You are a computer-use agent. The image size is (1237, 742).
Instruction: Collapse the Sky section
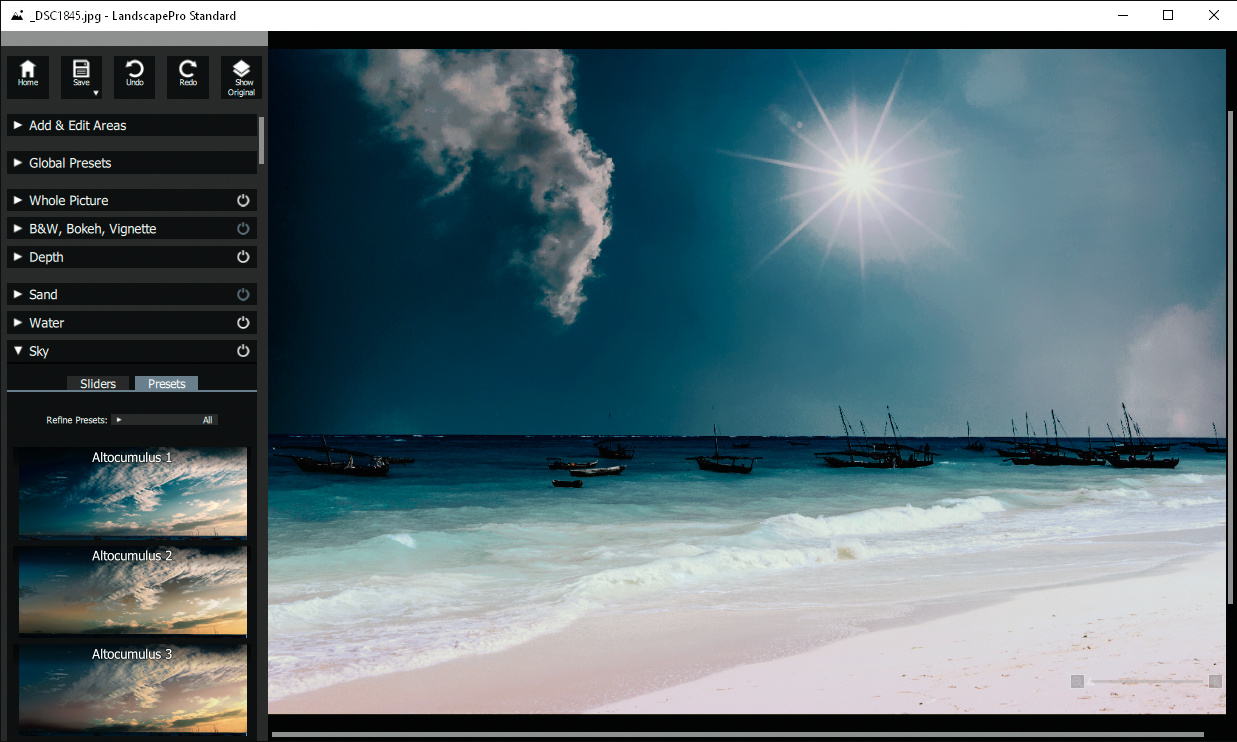pyautogui.click(x=18, y=351)
